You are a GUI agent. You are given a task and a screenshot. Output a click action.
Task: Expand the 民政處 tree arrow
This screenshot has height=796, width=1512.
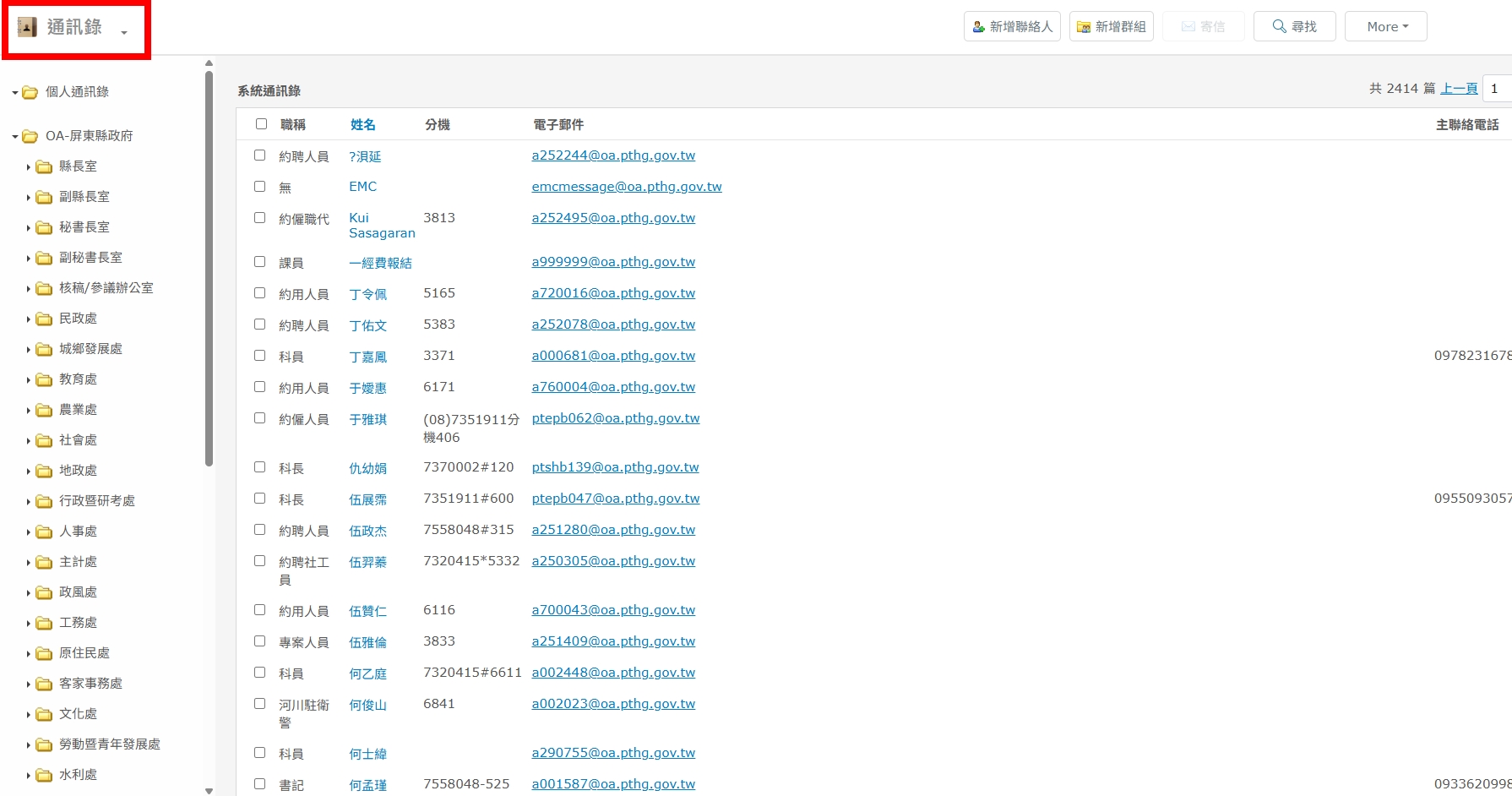pyautogui.click(x=28, y=319)
